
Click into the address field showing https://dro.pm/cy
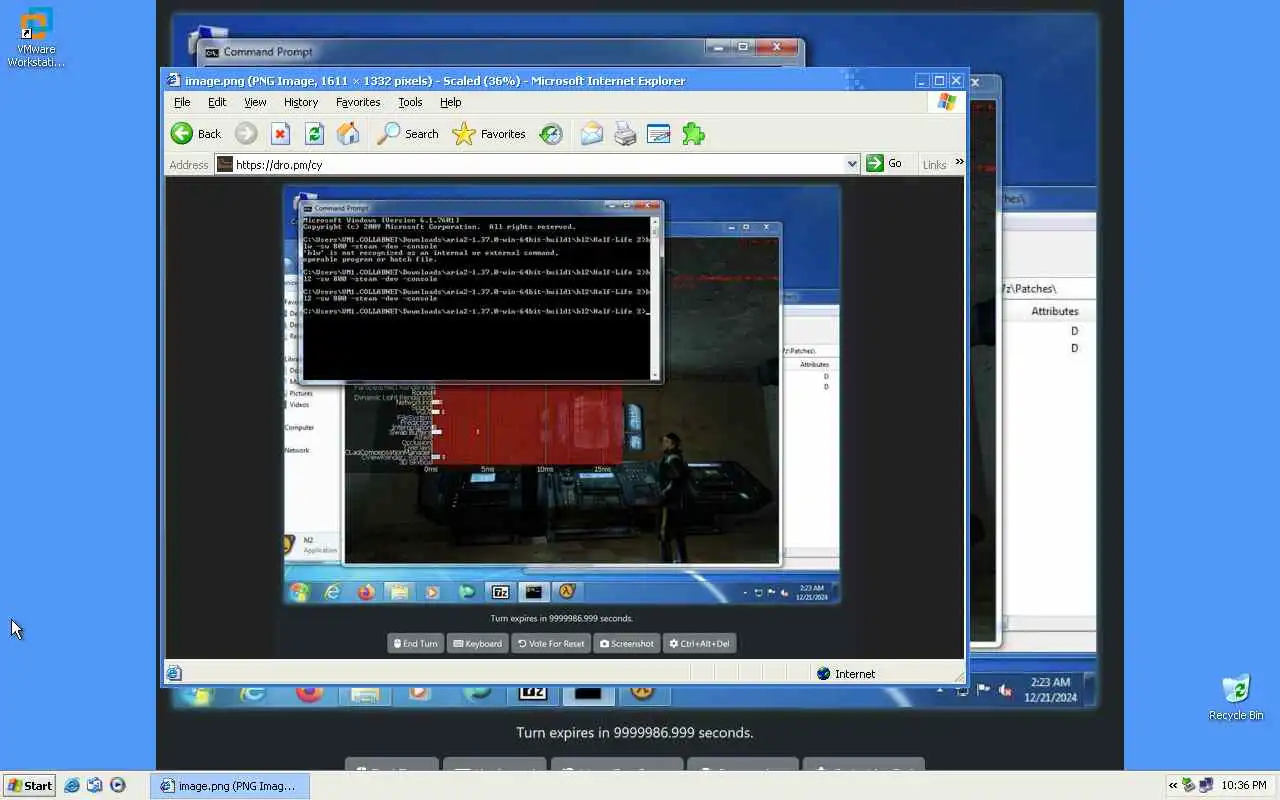(538, 164)
